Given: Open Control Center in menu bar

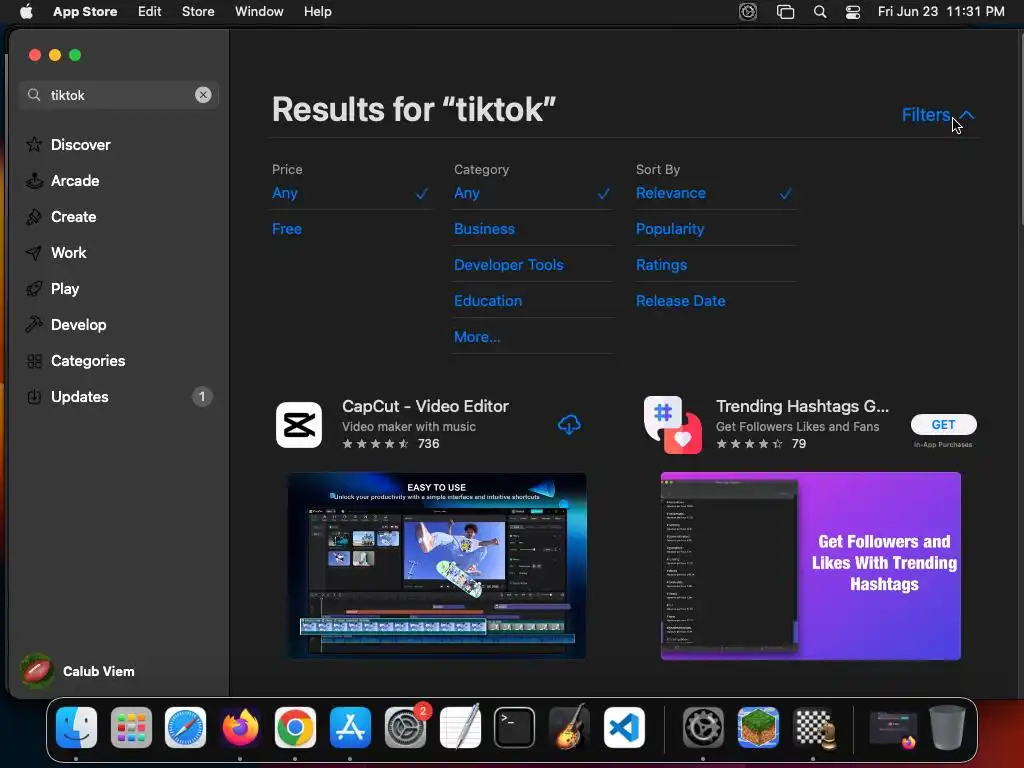Looking at the screenshot, I should click(853, 12).
